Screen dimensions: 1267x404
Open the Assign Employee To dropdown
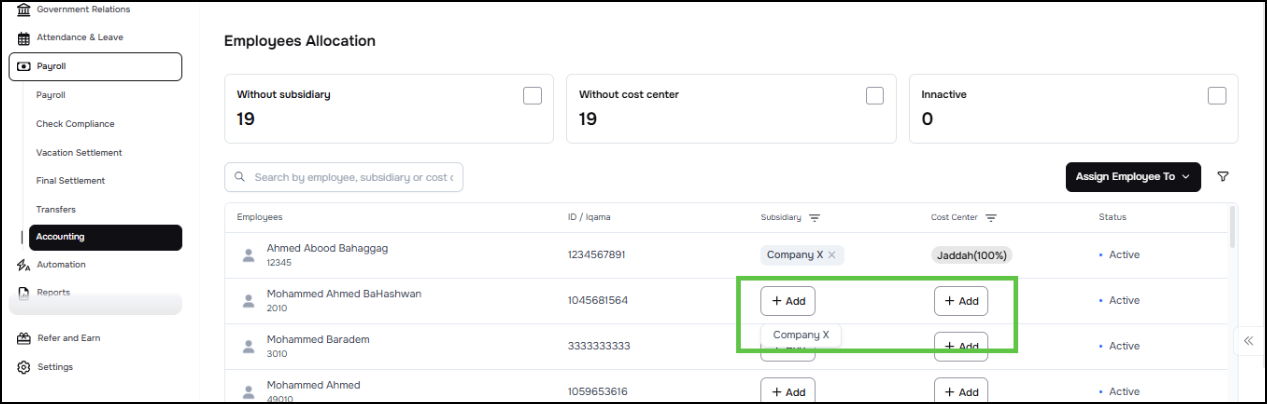point(1133,177)
